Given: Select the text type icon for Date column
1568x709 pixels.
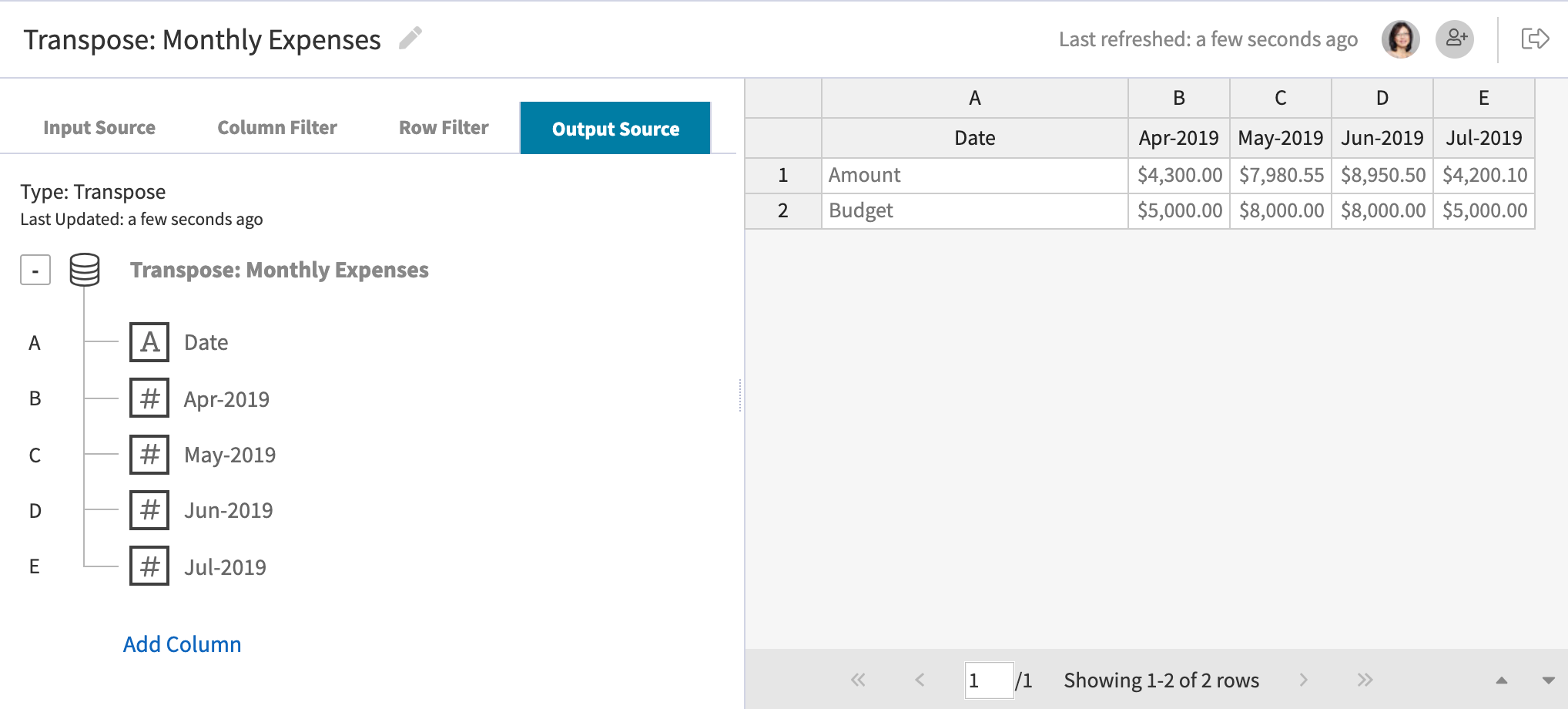Looking at the screenshot, I should tap(149, 341).
